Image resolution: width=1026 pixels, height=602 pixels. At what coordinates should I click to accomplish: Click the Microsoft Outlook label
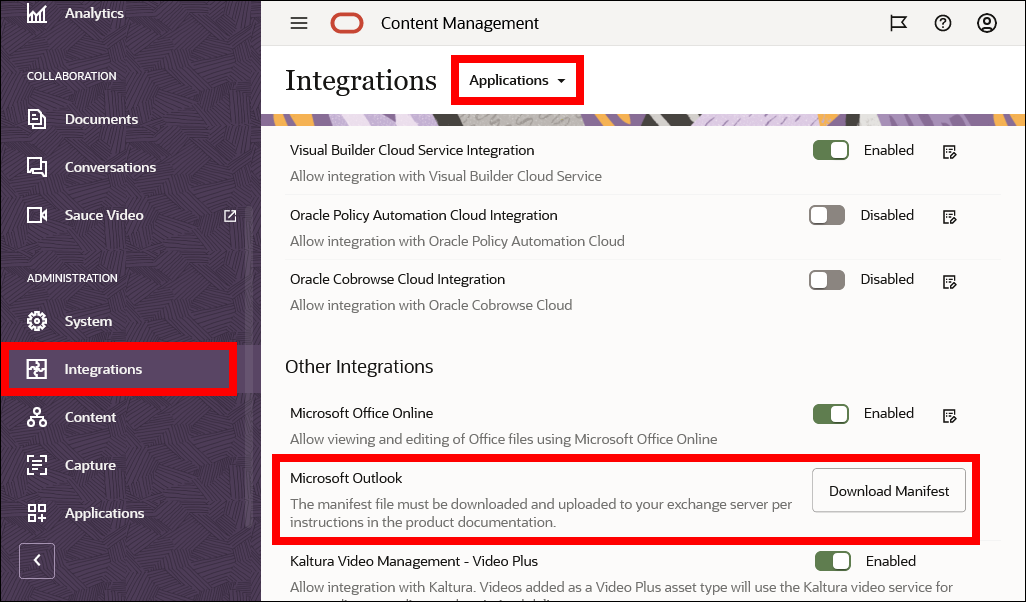[x=346, y=478]
